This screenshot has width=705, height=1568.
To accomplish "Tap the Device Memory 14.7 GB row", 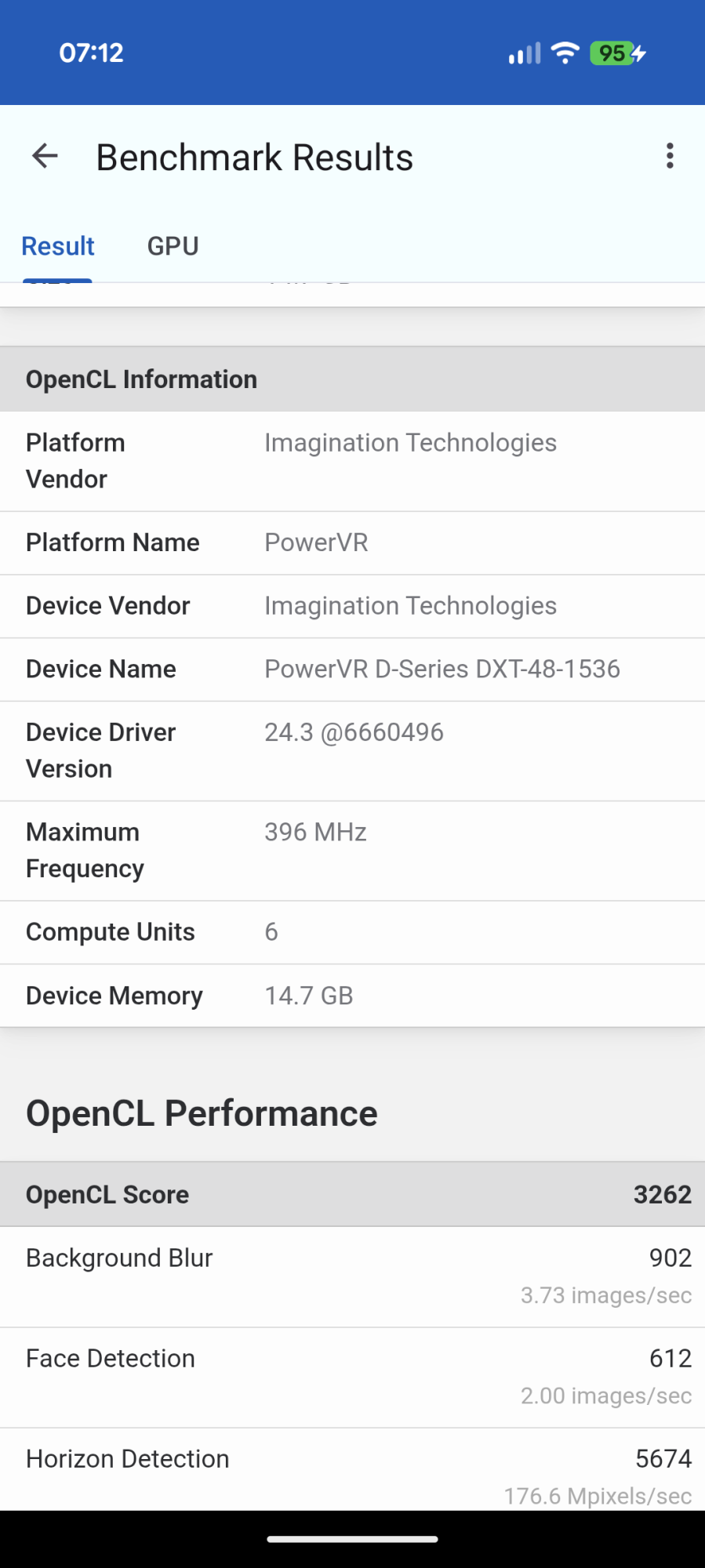I will coord(352,996).
